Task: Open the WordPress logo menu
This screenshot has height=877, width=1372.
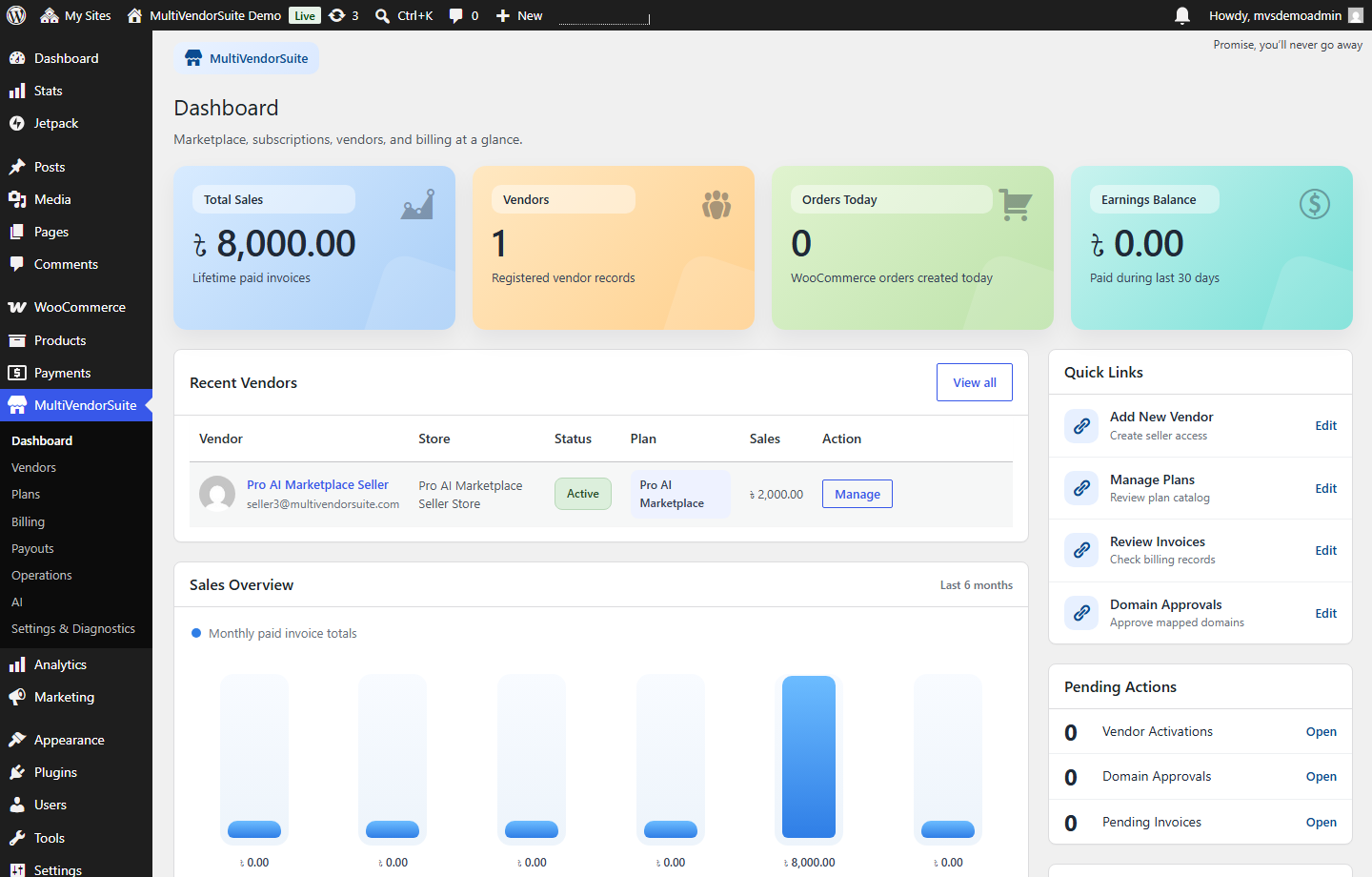Action: 16,15
